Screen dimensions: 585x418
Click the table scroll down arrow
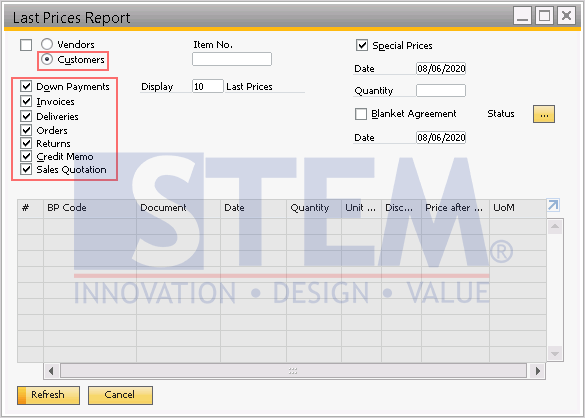point(555,353)
